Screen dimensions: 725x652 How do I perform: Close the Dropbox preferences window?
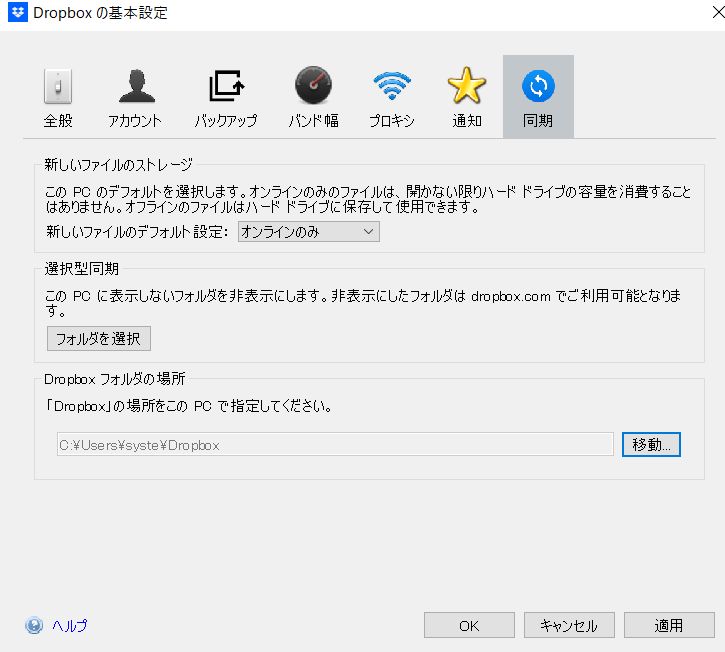pos(718,12)
